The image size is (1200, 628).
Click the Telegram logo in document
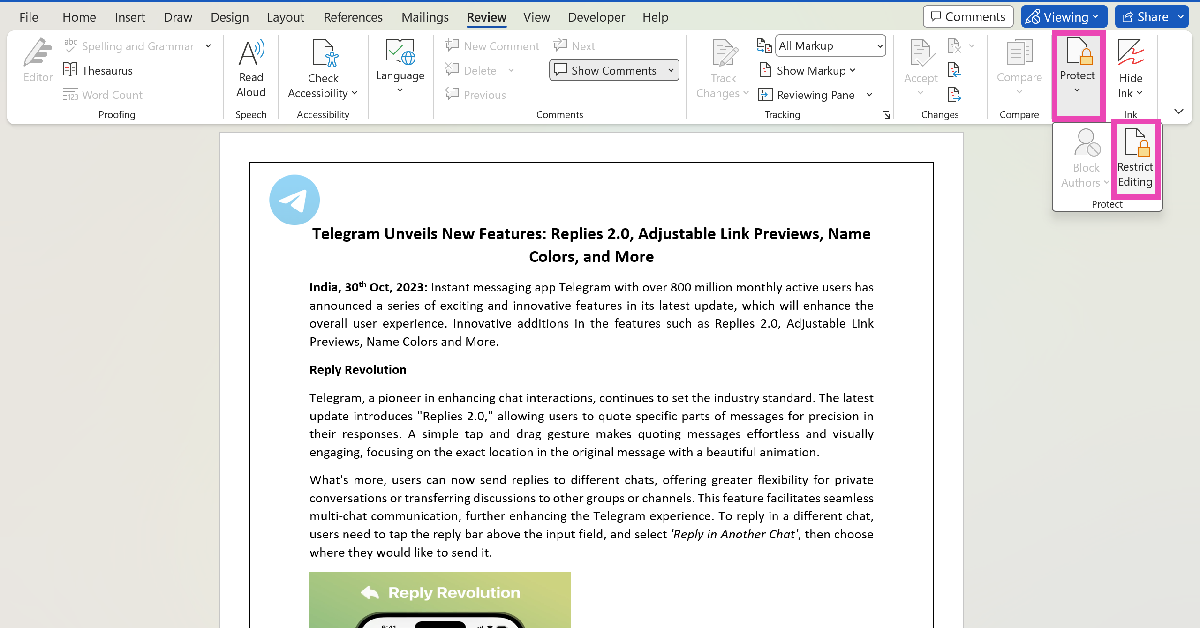coord(295,200)
